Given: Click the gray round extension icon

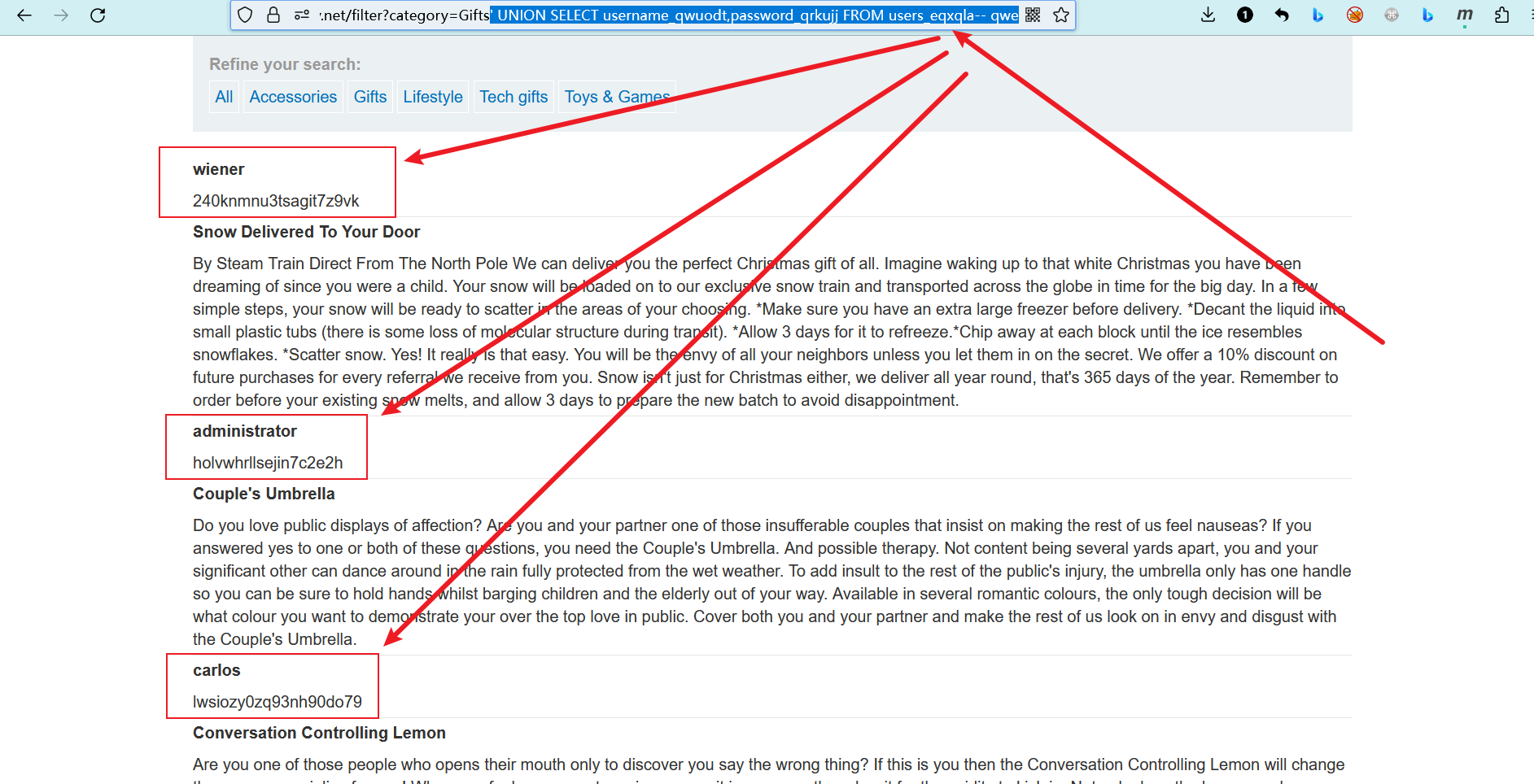Looking at the screenshot, I should coord(1392,15).
